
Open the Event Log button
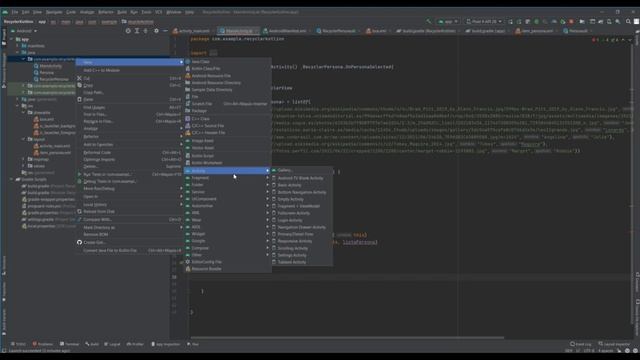click(x=581, y=344)
